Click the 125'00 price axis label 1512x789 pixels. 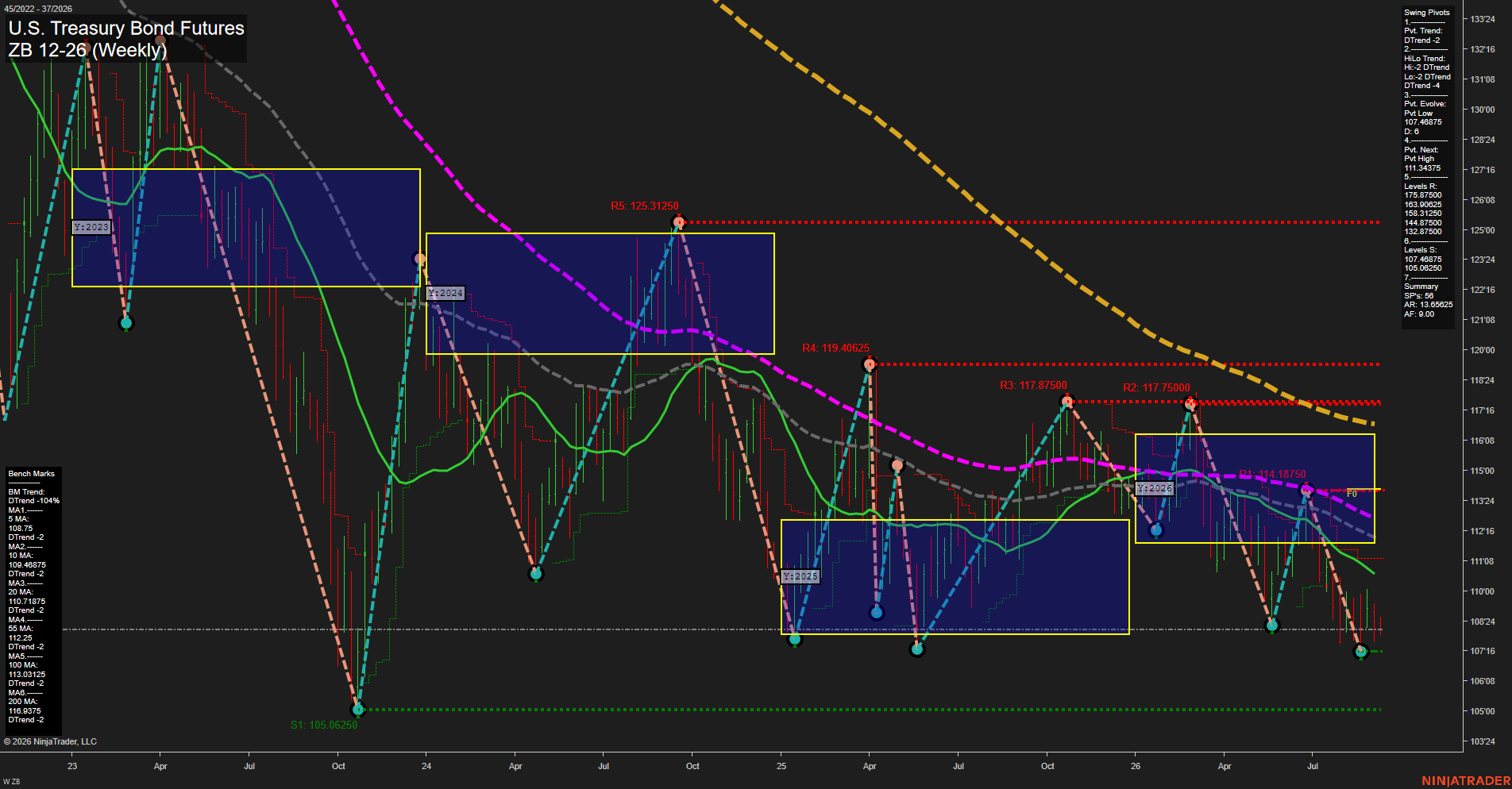[x=1483, y=230]
